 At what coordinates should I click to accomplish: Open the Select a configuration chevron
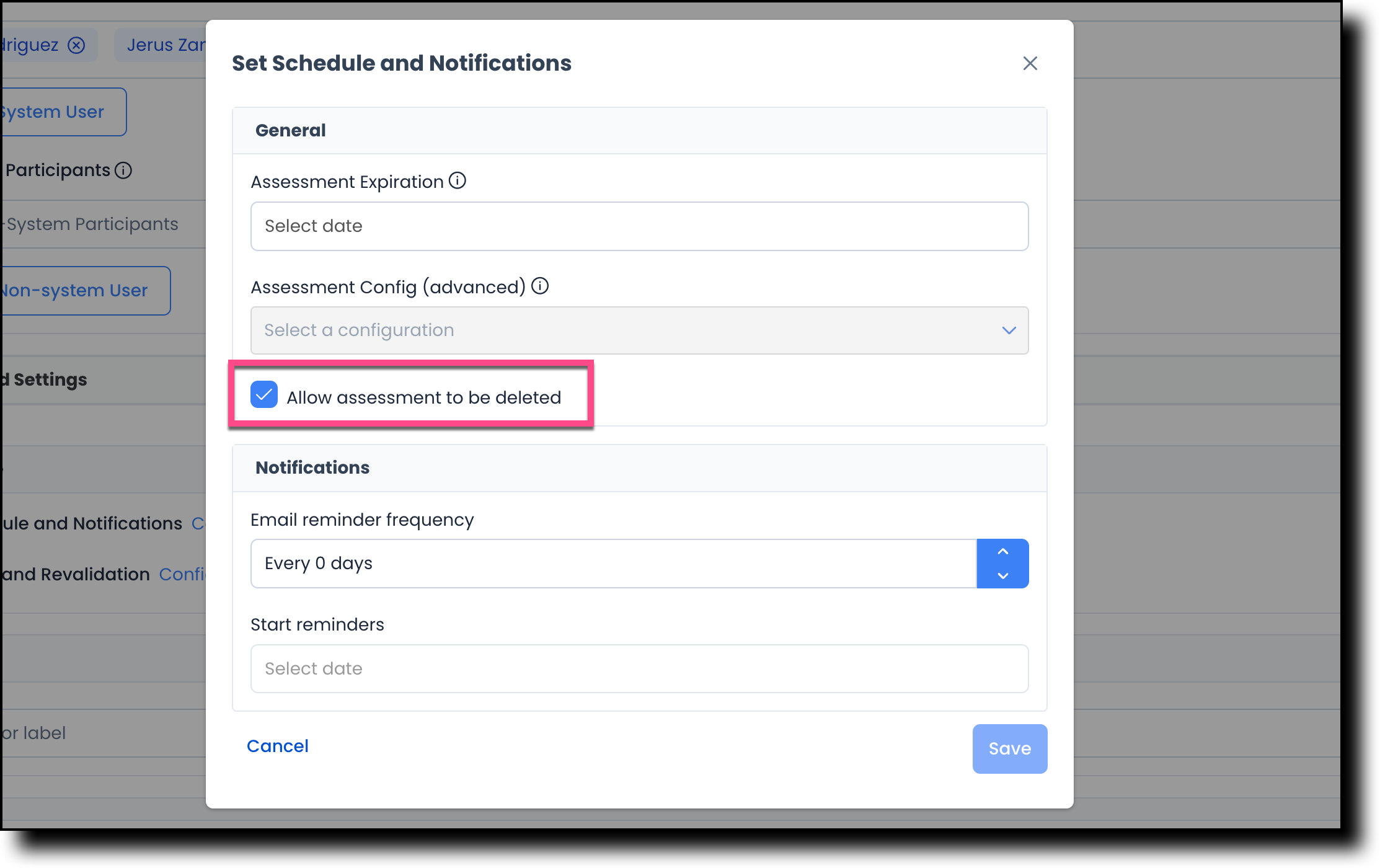pyautogui.click(x=1008, y=330)
